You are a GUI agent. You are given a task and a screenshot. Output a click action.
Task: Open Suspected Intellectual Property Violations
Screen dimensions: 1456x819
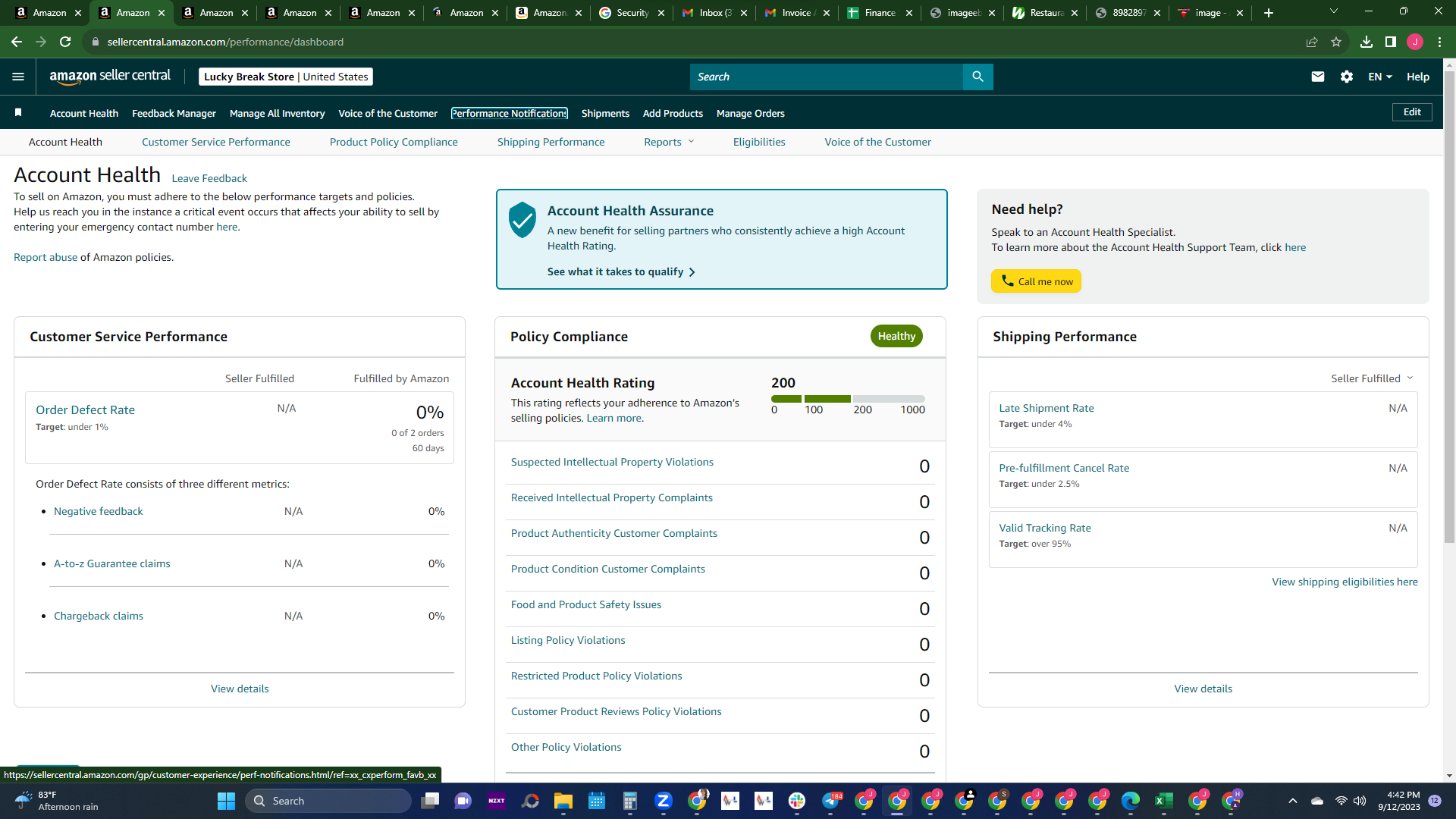point(612,462)
